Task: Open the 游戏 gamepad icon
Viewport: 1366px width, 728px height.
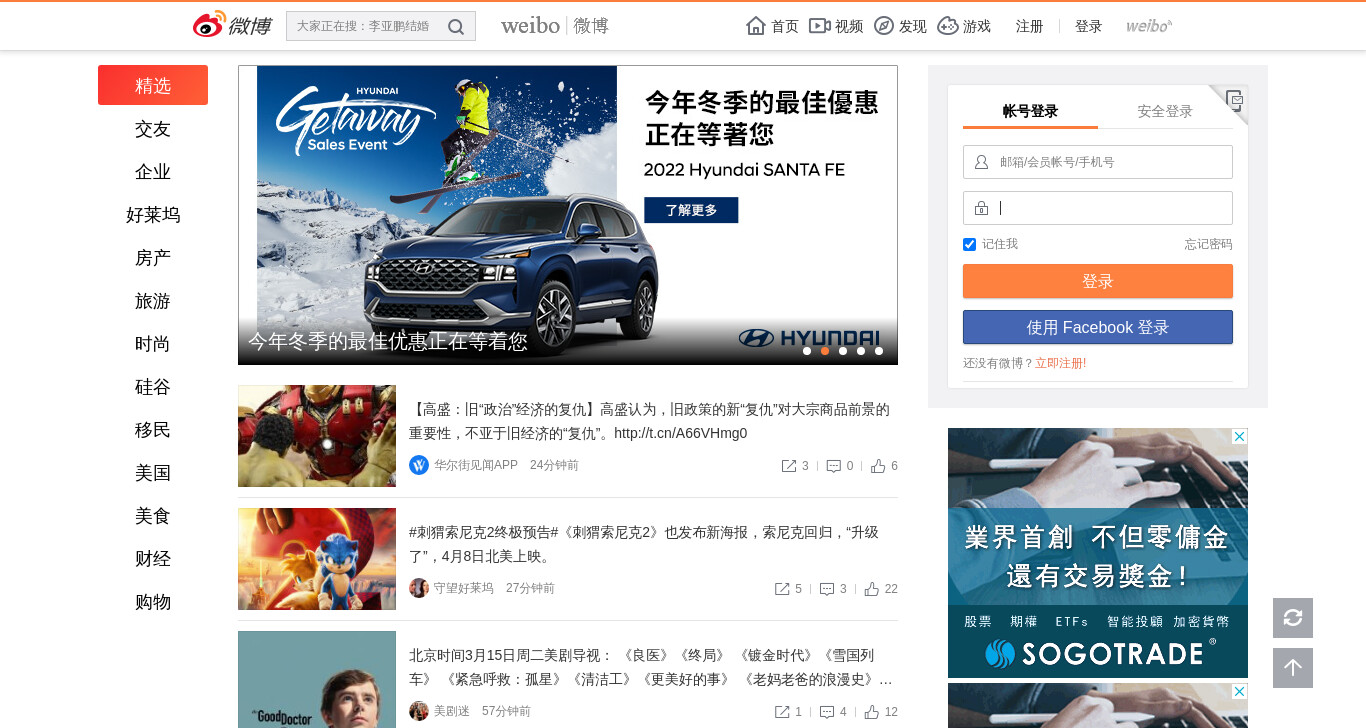Action: [948, 26]
